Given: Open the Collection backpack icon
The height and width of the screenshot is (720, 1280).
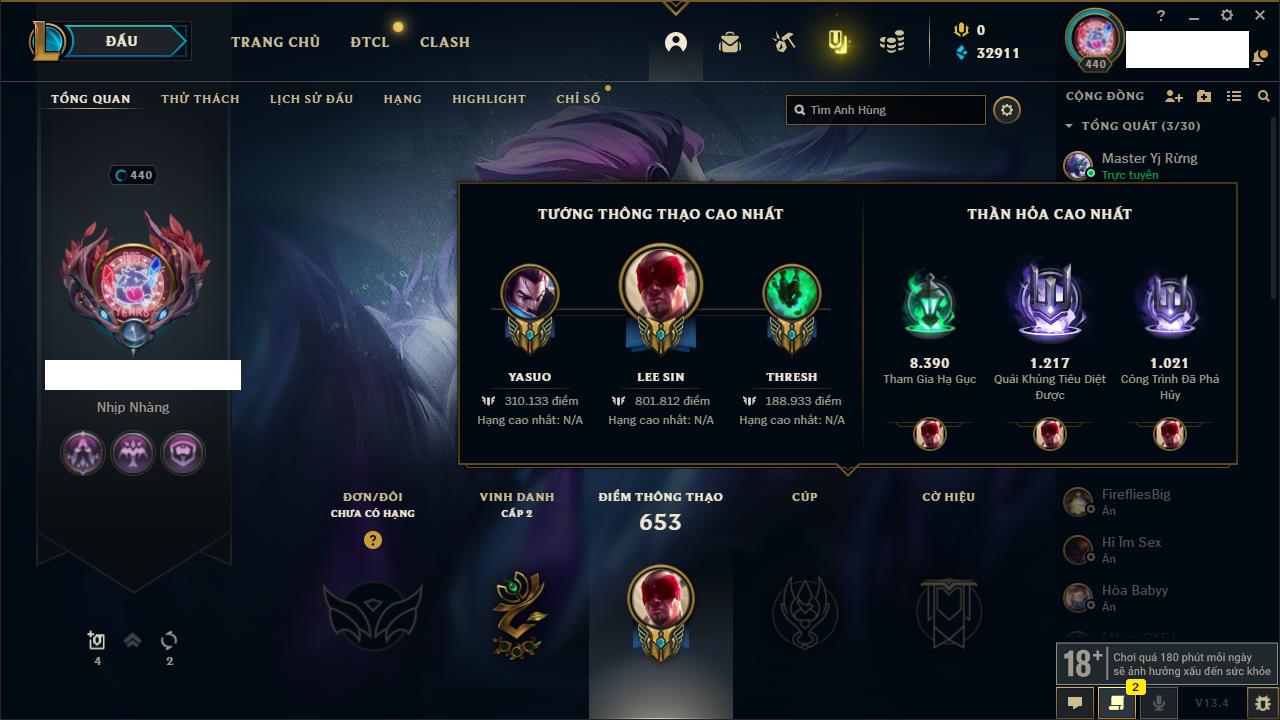Looking at the screenshot, I should pos(730,42).
